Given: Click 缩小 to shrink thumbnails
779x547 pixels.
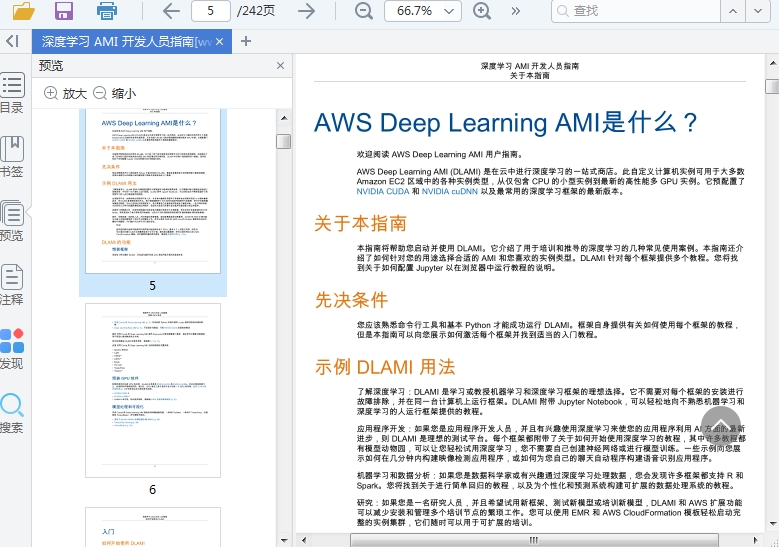Looking at the screenshot, I should (x=115, y=93).
